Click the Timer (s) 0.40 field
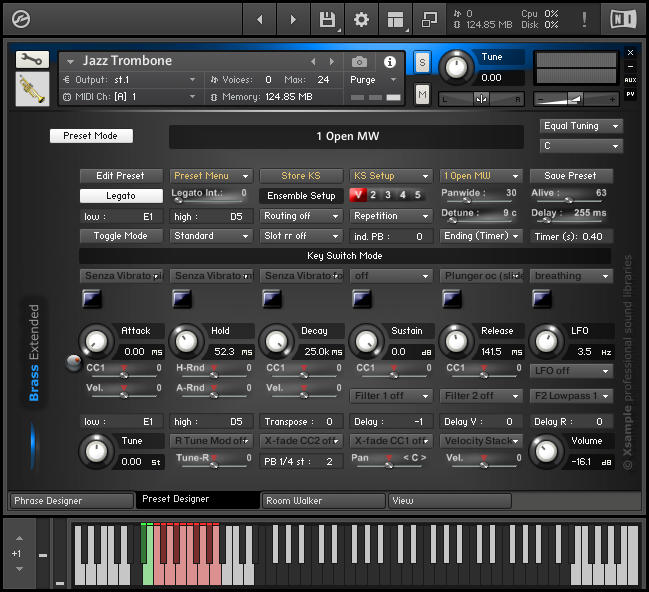Image resolution: width=649 pixels, height=592 pixels. [571, 237]
